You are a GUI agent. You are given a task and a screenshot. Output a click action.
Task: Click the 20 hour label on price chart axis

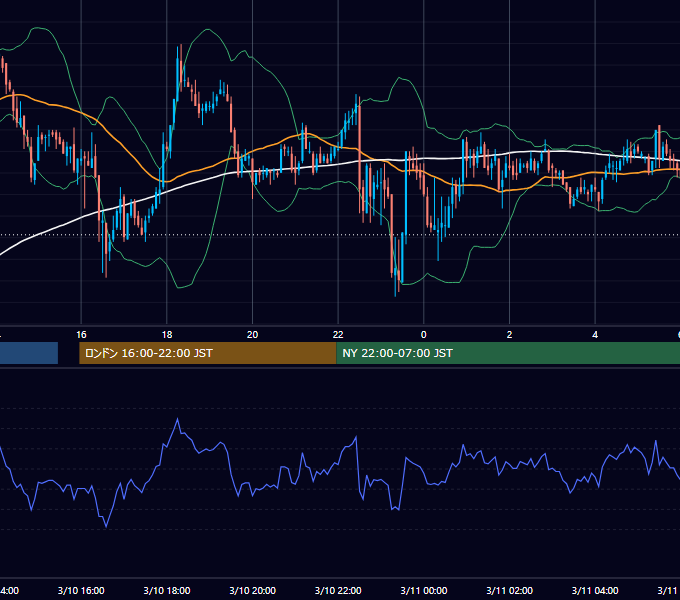(252, 335)
